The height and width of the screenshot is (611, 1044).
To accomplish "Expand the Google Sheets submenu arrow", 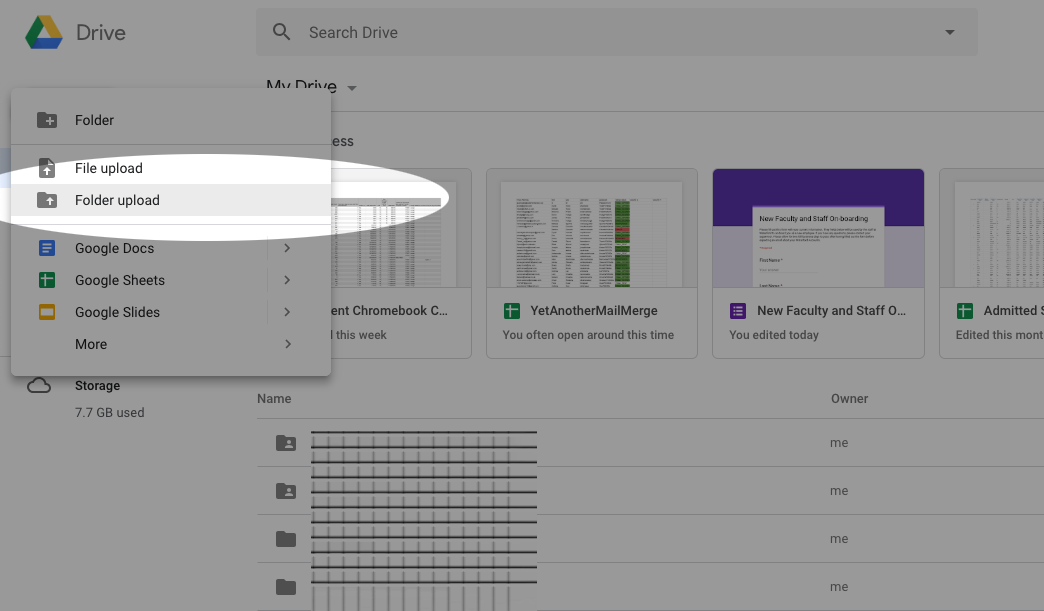I will (x=287, y=280).
